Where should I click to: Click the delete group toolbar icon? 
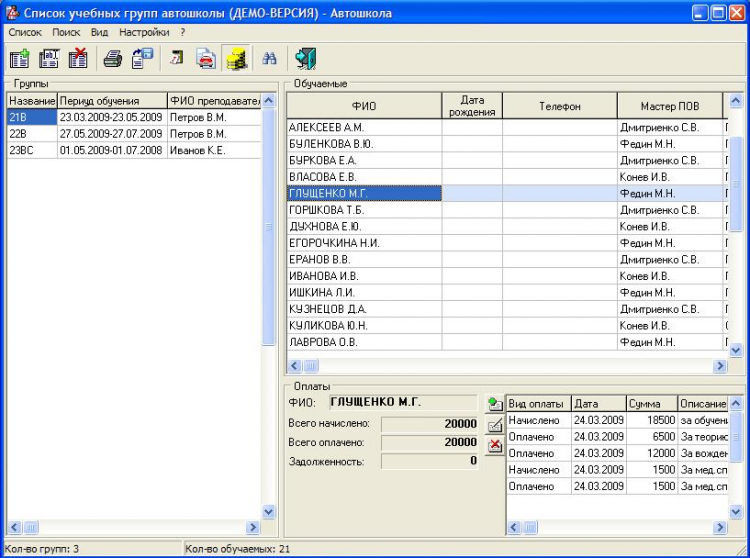tap(78, 59)
